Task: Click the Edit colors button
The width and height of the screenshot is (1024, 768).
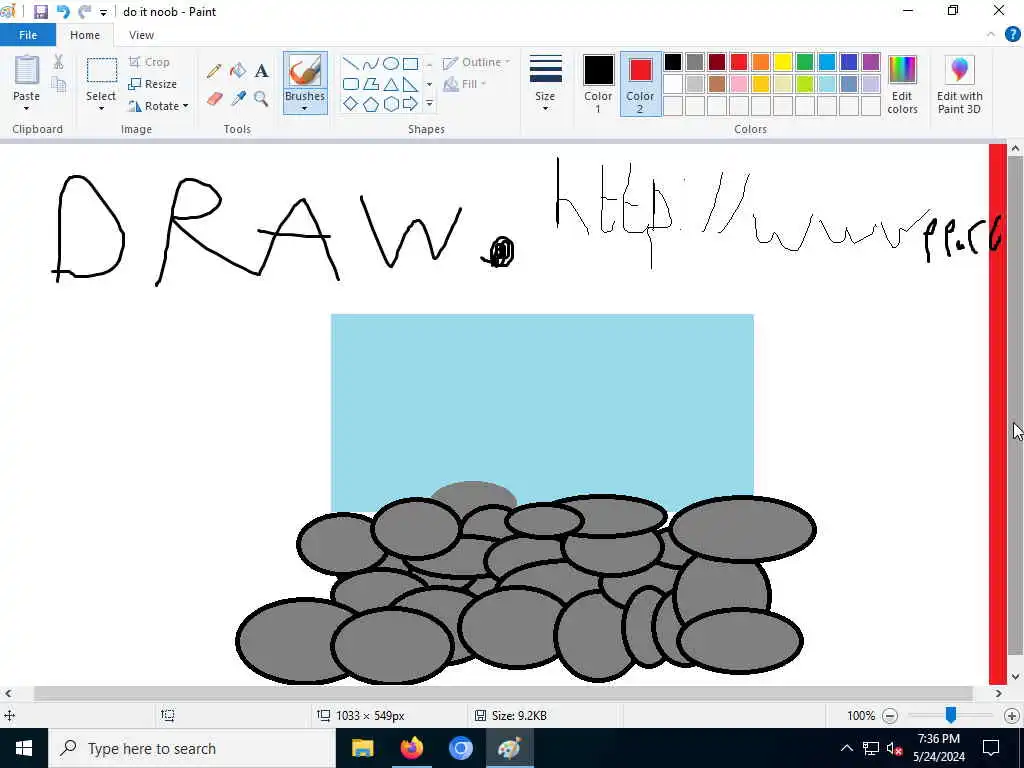Action: (x=902, y=84)
